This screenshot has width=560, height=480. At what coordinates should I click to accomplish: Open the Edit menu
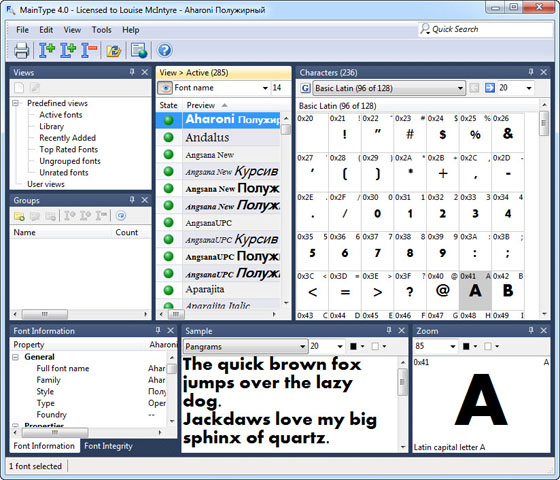pyautogui.click(x=46, y=30)
